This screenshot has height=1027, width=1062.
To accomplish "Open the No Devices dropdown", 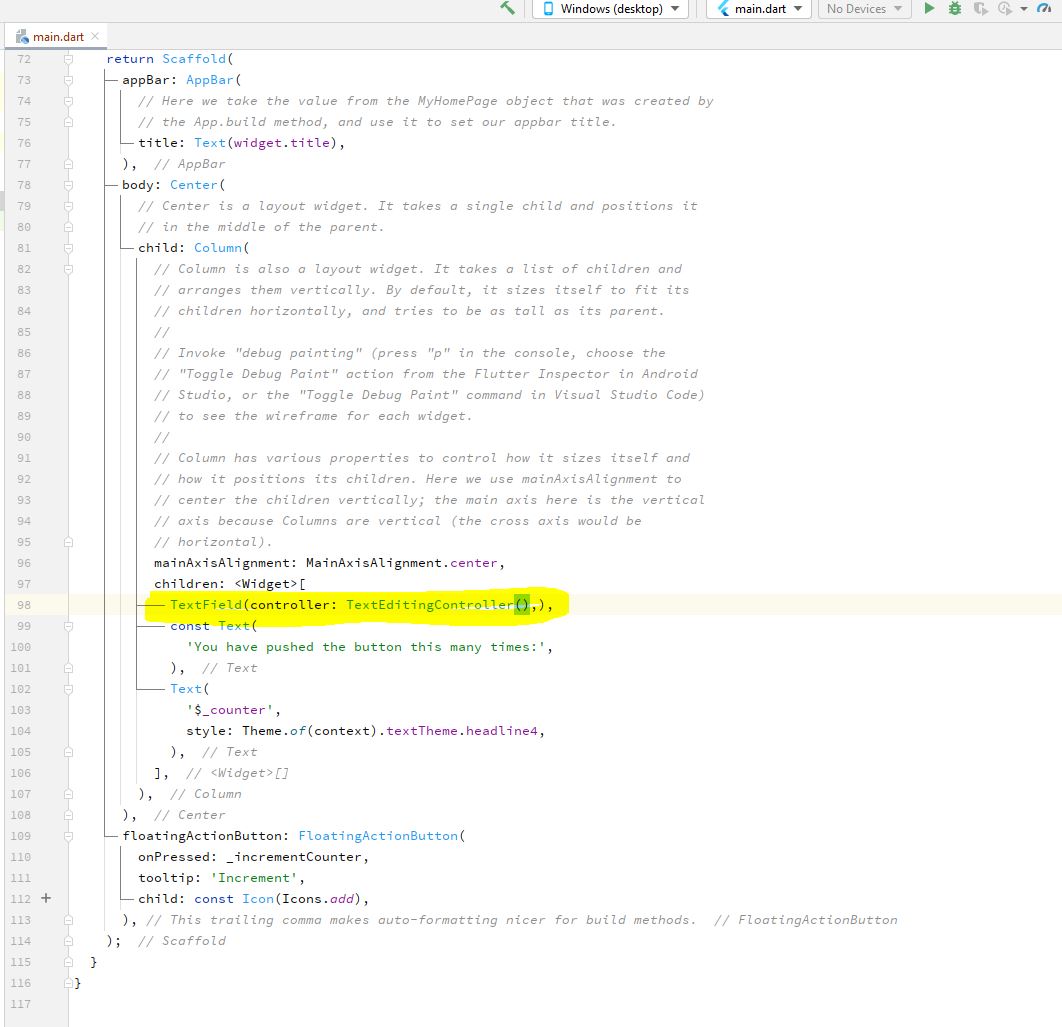I will (864, 8).
